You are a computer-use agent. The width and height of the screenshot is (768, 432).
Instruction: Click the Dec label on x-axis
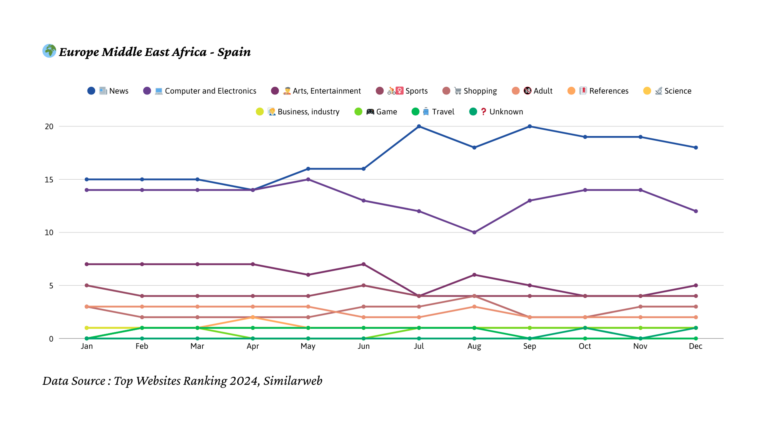[x=695, y=347]
